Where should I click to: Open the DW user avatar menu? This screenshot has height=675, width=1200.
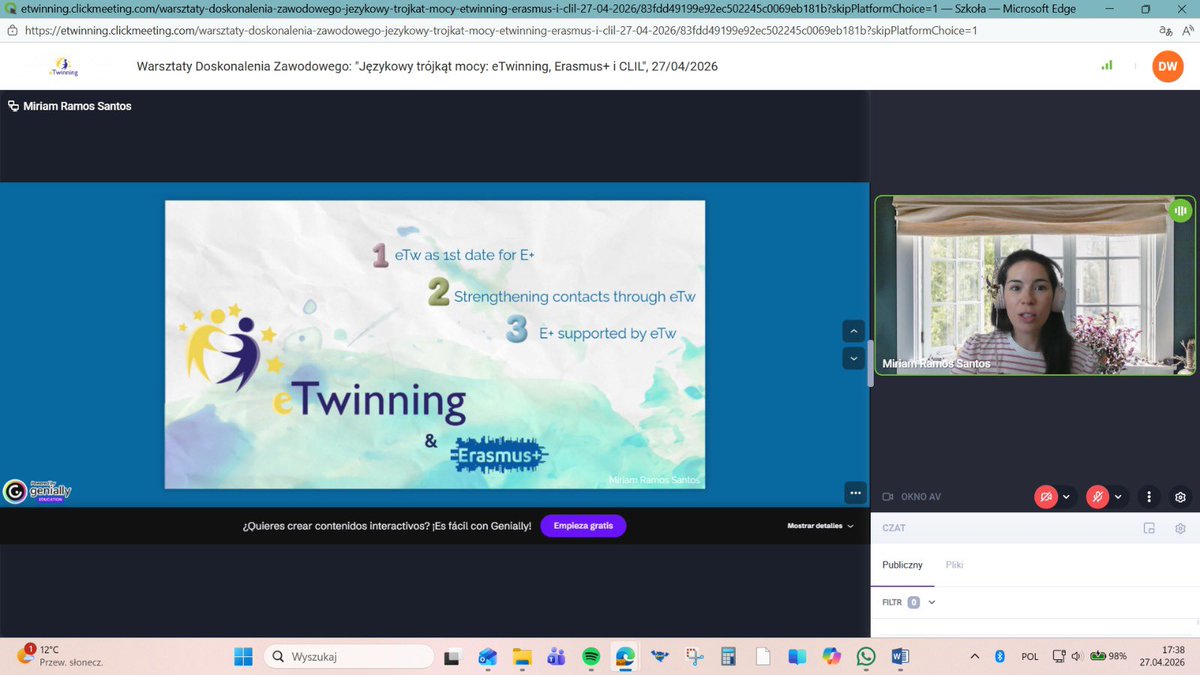coord(1167,66)
